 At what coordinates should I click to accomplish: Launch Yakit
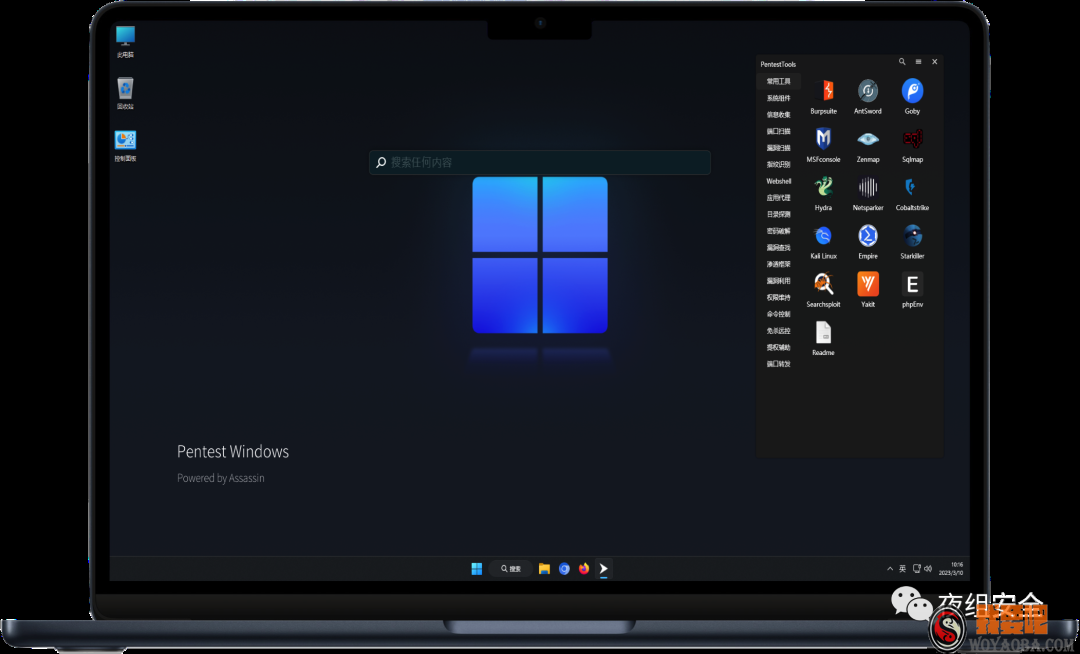(868, 289)
